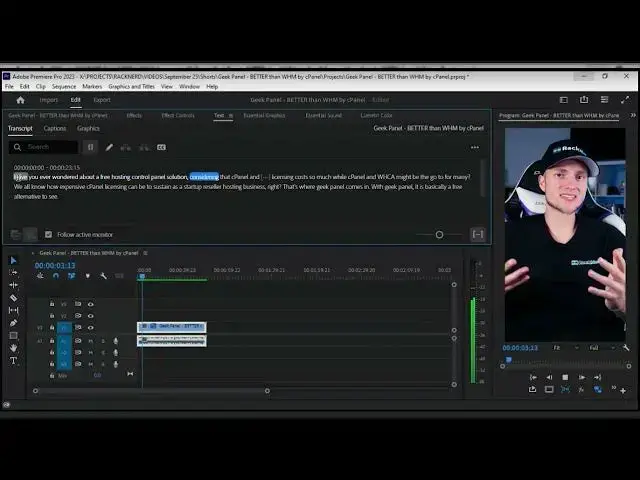This screenshot has height=480, width=640.
Task: Click the pause-detection icon beside search
Action: click(91, 147)
